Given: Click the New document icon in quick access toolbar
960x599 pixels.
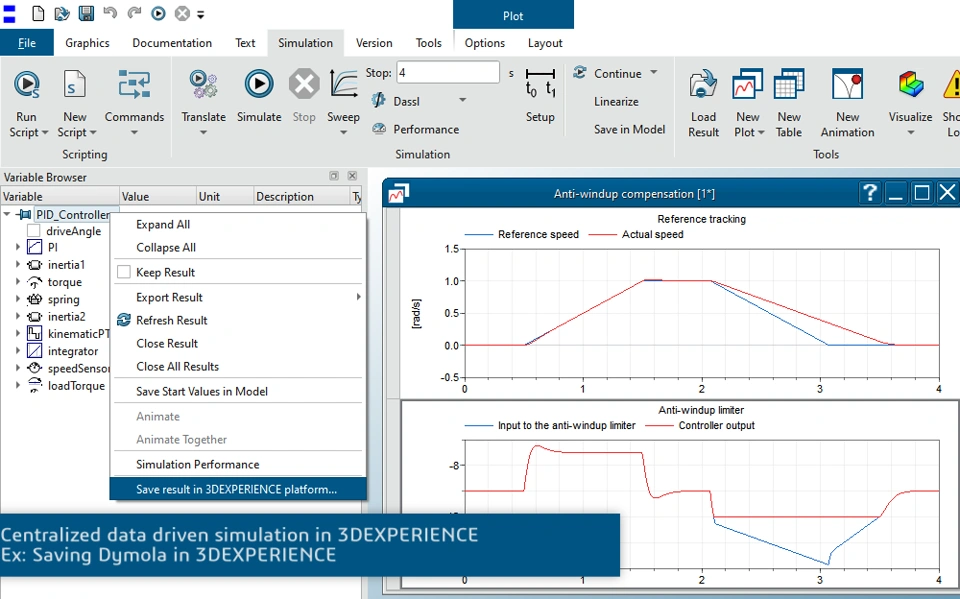Looking at the screenshot, I should (x=38, y=13).
